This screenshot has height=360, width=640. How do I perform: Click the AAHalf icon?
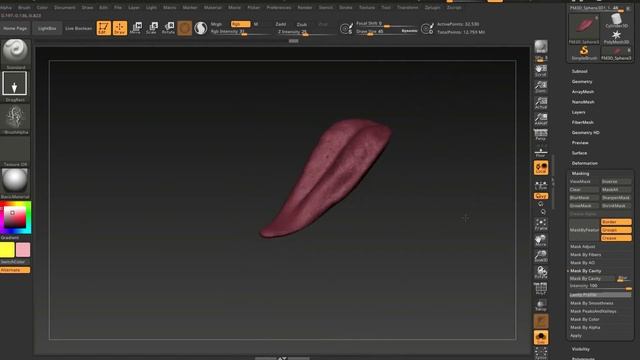541,118
